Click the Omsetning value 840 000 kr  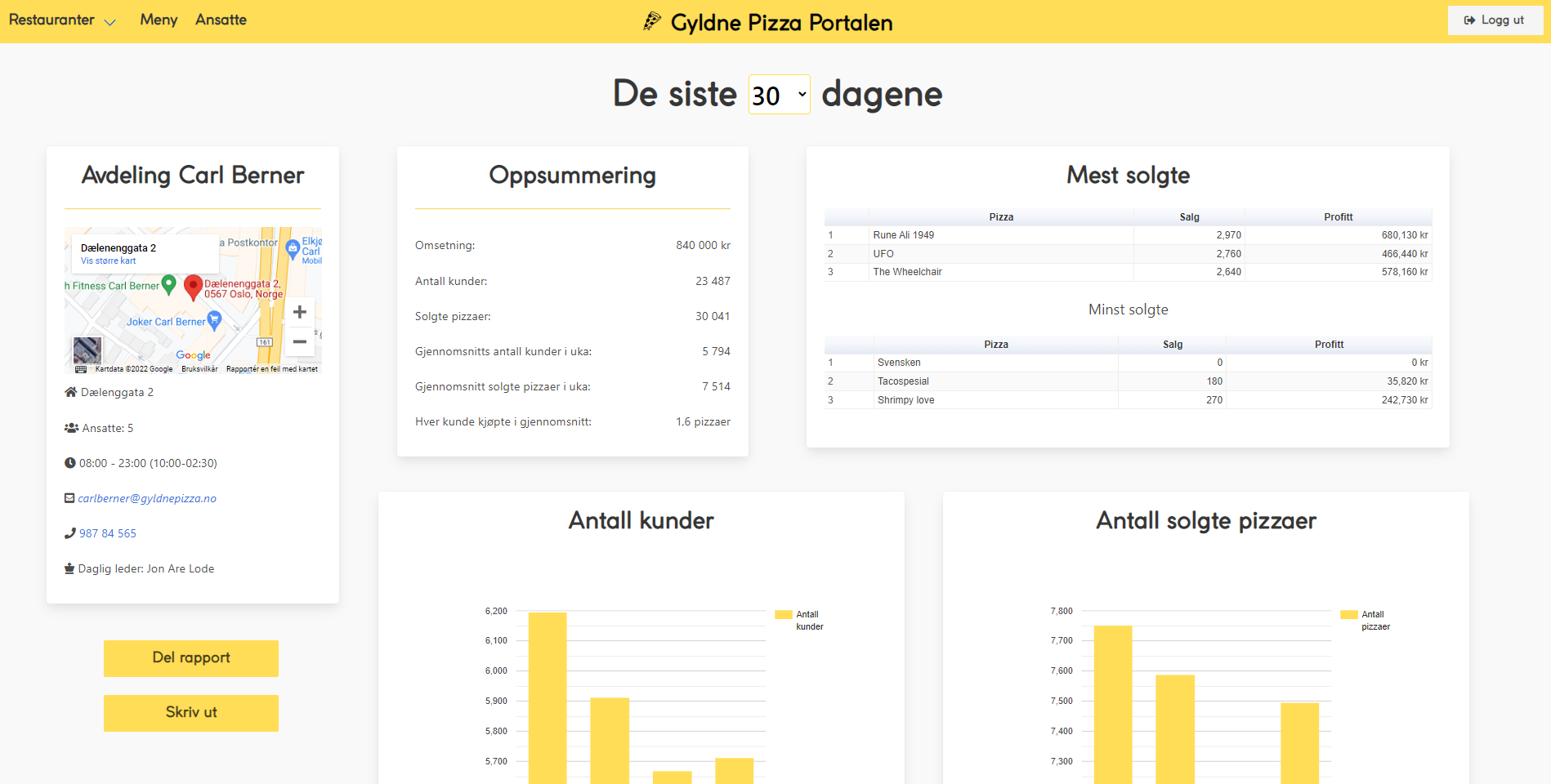[x=703, y=245]
